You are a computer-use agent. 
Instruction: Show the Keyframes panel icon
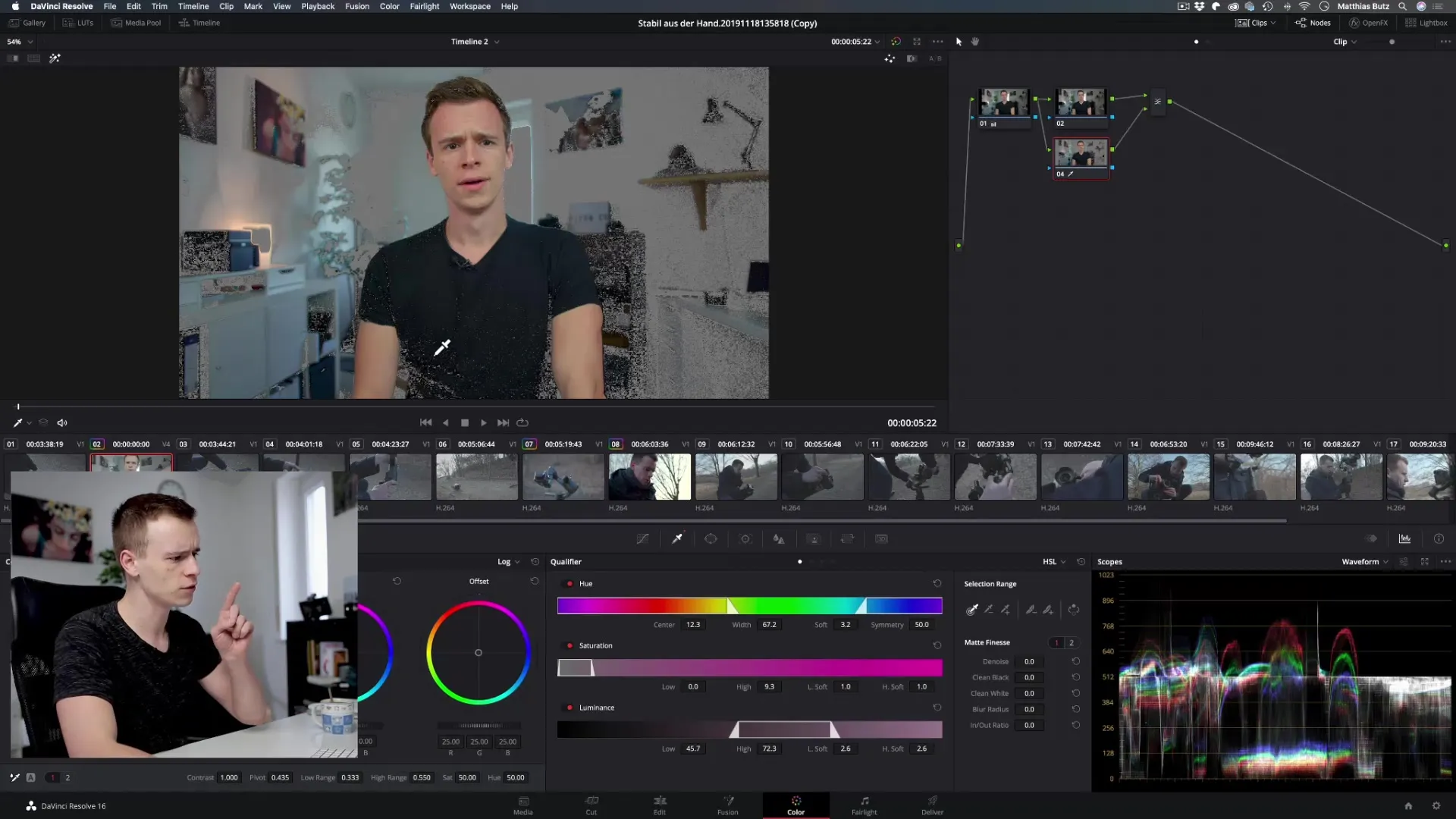click(x=1371, y=538)
